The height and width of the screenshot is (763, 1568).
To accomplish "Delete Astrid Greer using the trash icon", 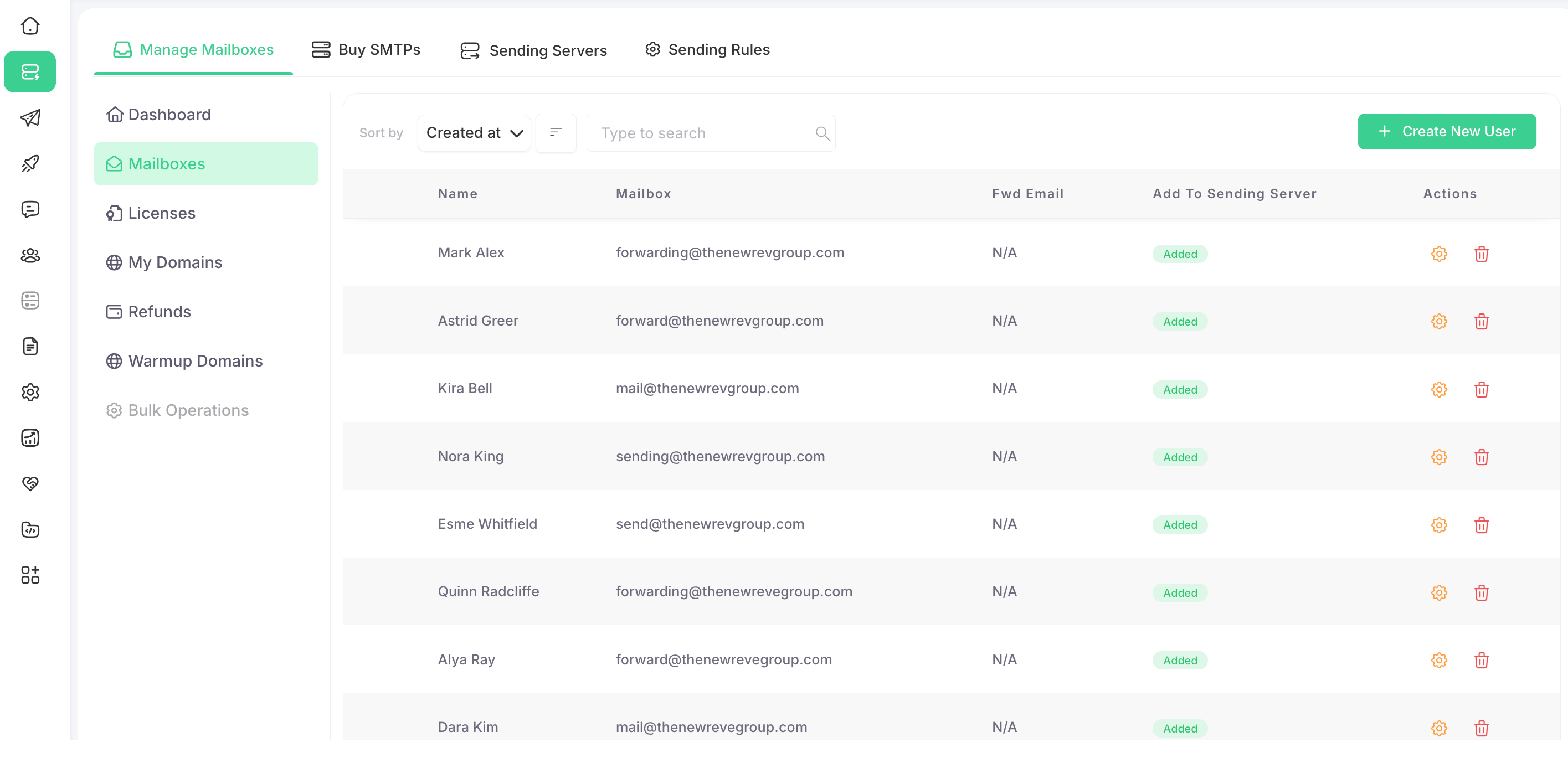I will [x=1482, y=321].
